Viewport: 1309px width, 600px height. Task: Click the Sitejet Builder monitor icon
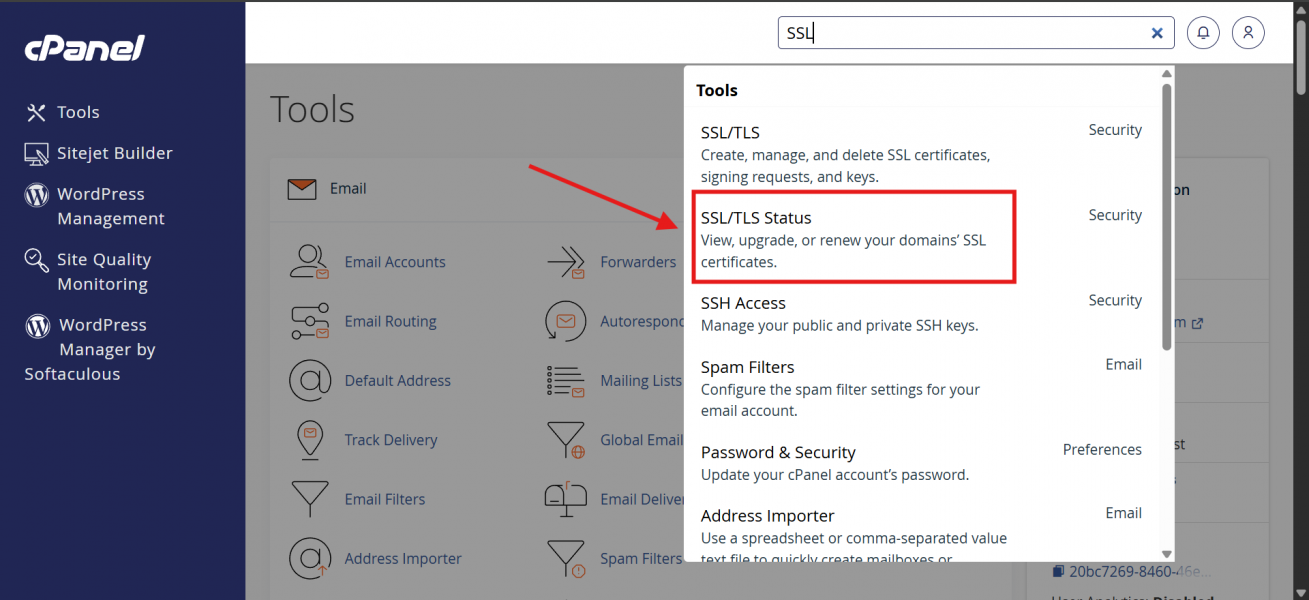pos(36,154)
